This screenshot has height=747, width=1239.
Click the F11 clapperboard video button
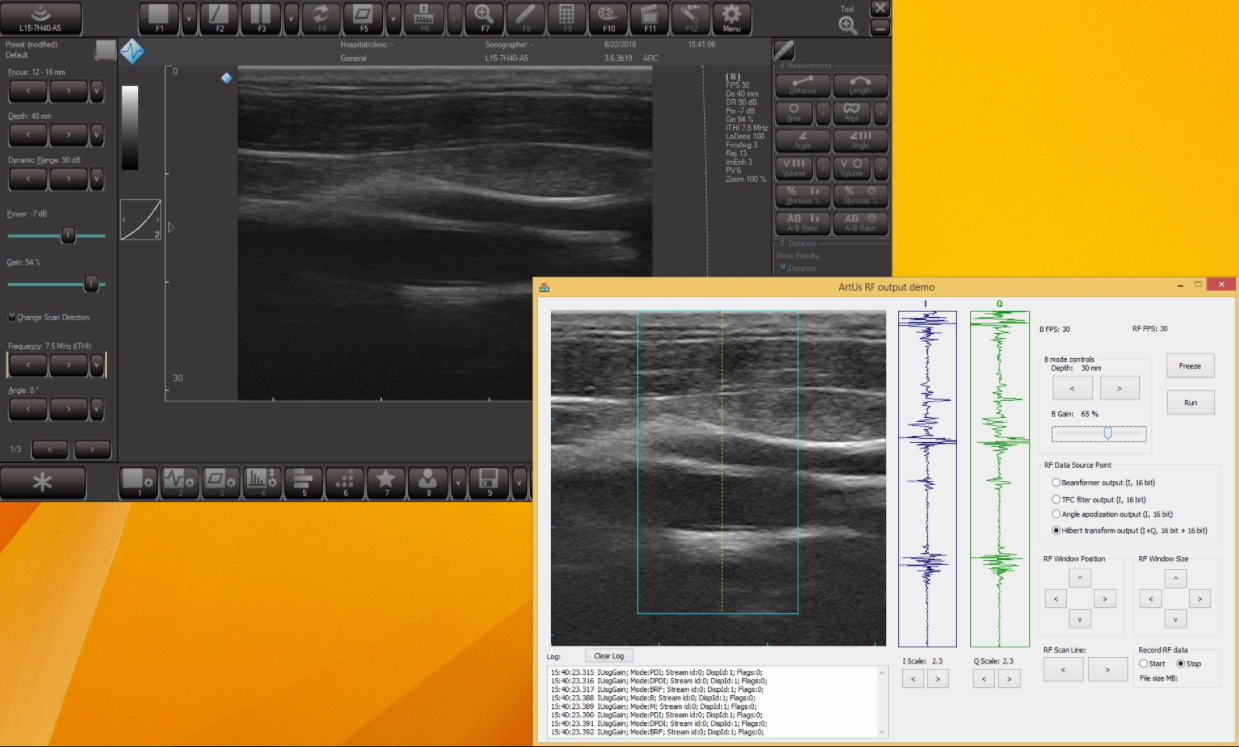tap(650, 18)
